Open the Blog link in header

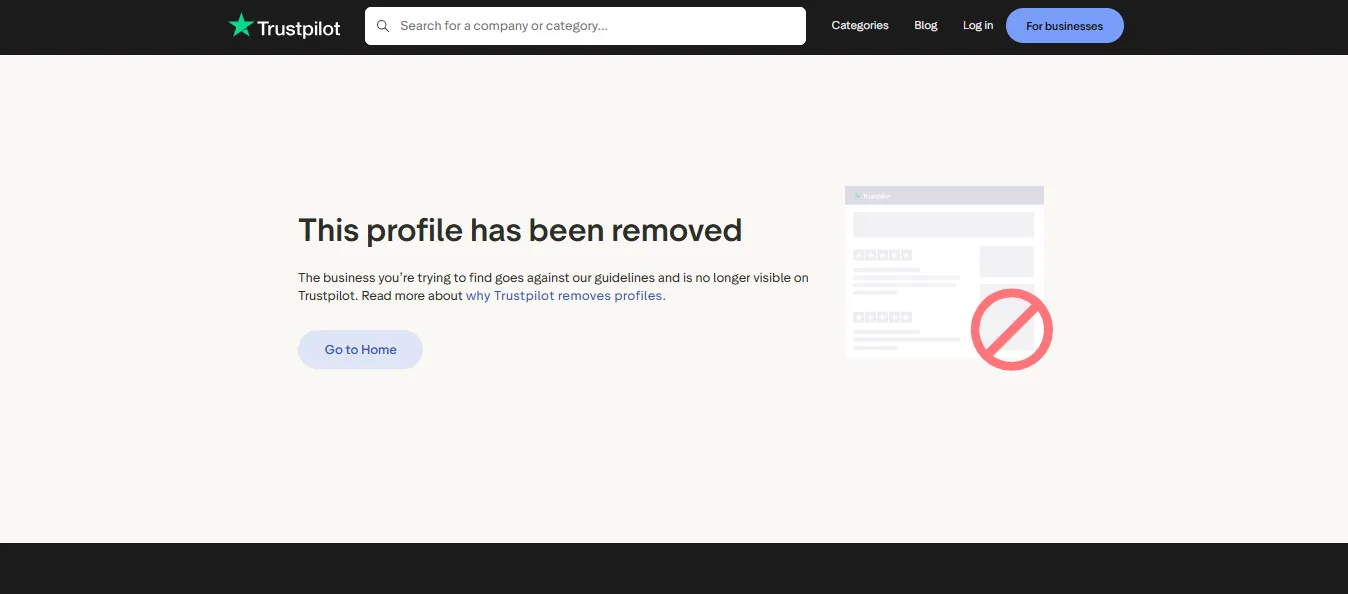pyautogui.click(x=926, y=26)
